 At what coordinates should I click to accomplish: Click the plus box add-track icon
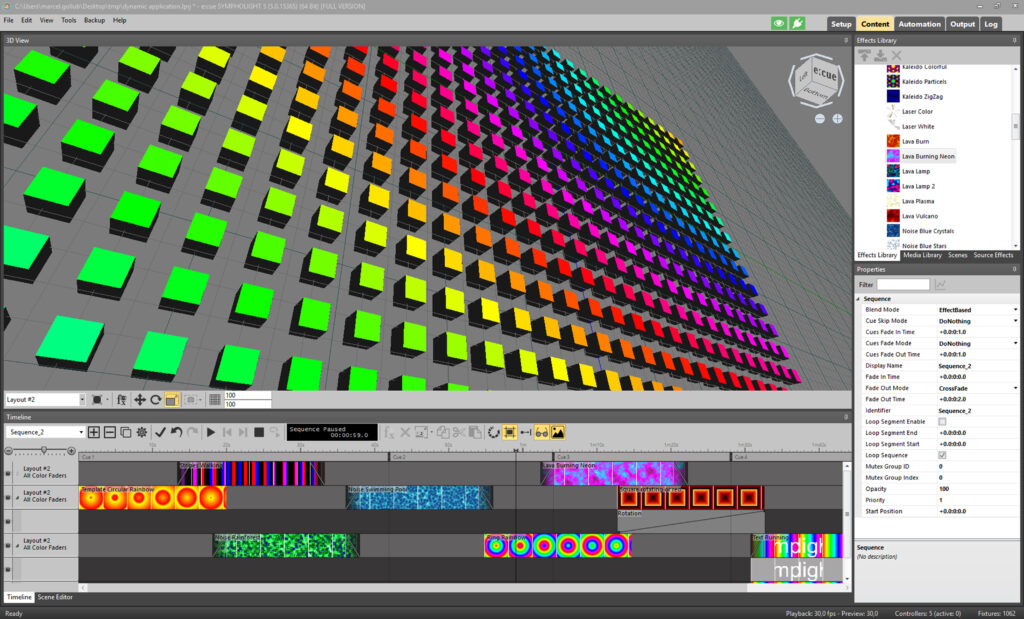pos(94,432)
